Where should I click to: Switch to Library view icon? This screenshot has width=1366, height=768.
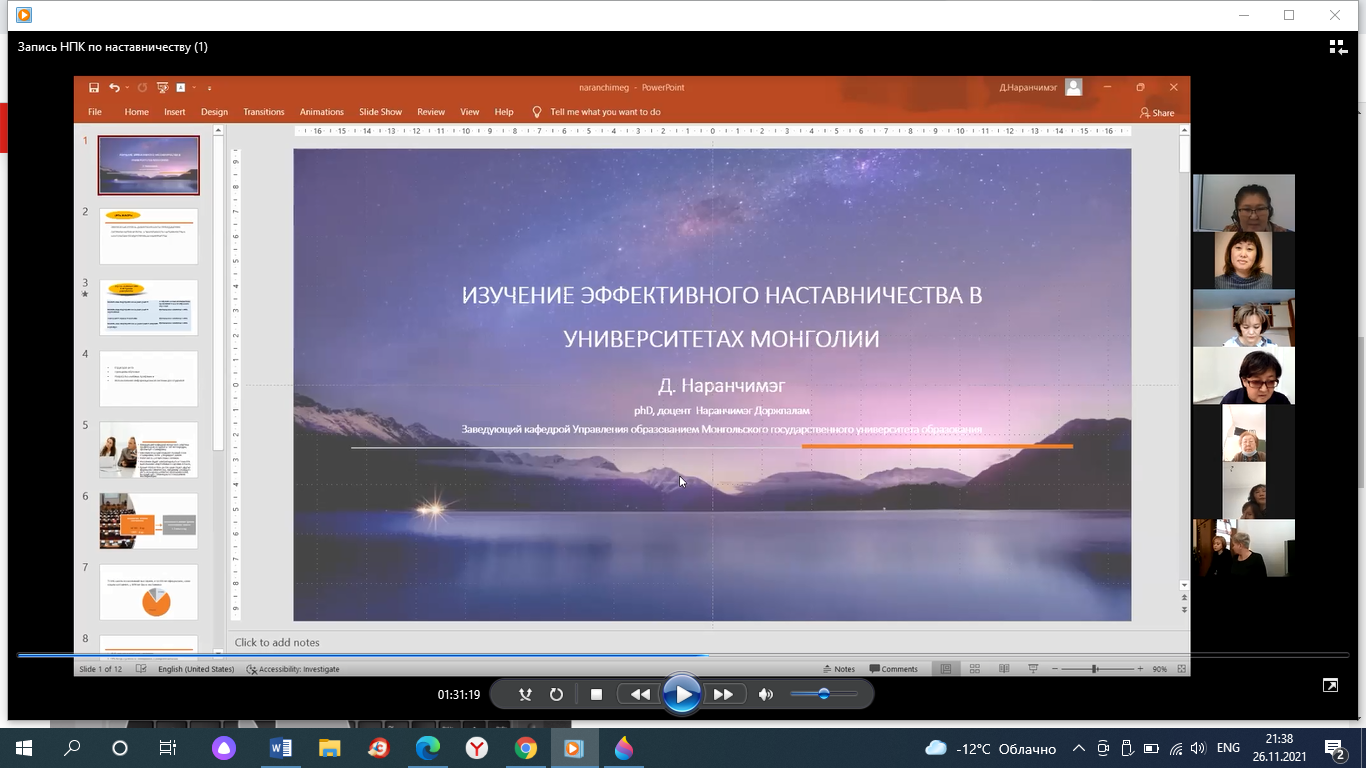pyautogui.click(x=1338, y=47)
